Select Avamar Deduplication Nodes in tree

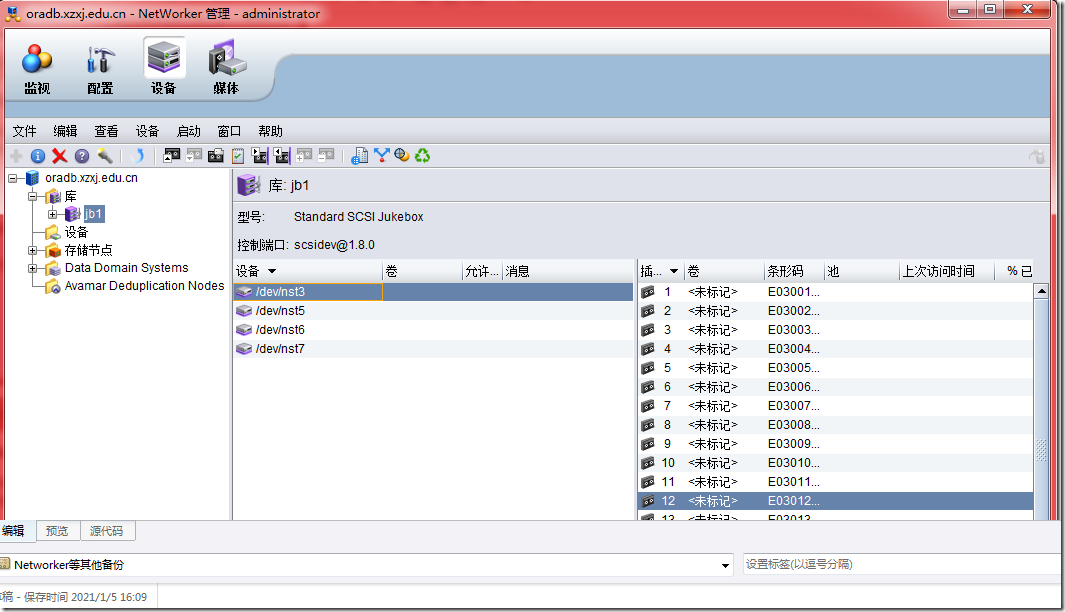point(144,286)
